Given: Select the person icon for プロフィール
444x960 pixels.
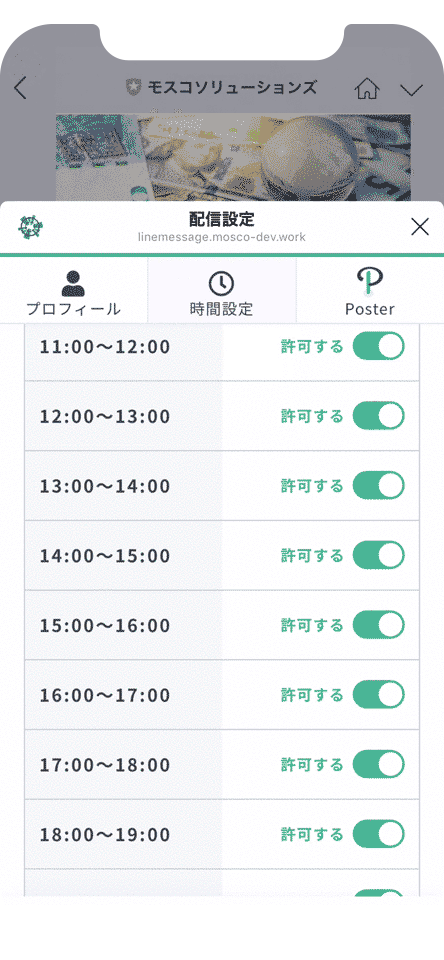Looking at the screenshot, I should click(x=73, y=283).
